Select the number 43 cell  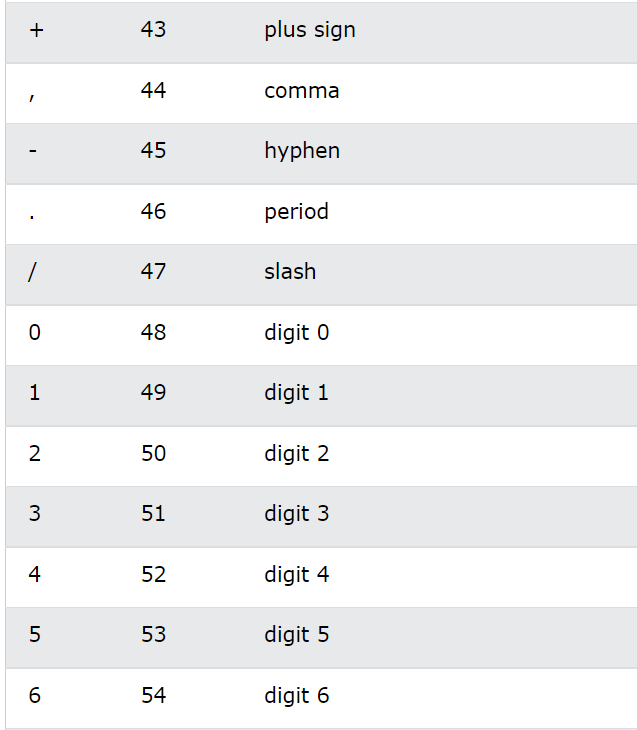pyautogui.click(x=153, y=29)
